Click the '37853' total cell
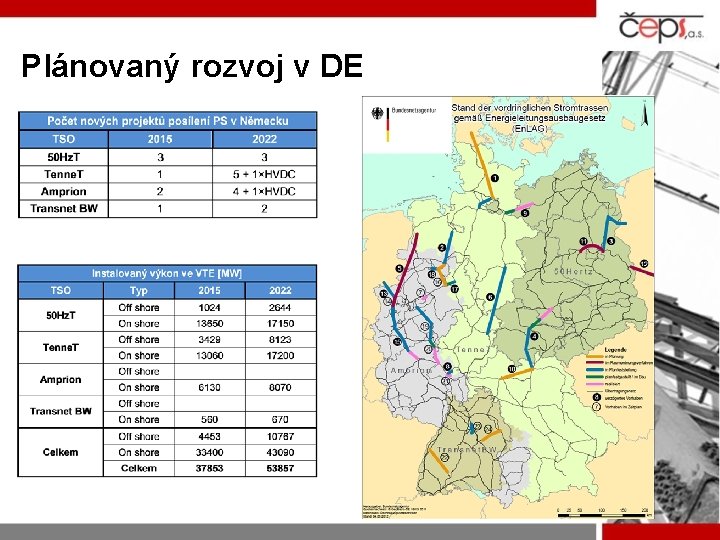 tap(209, 468)
